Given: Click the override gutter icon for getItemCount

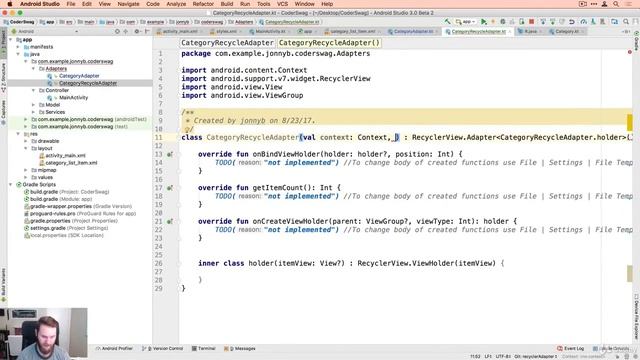Looking at the screenshot, I should click(x=169, y=188).
